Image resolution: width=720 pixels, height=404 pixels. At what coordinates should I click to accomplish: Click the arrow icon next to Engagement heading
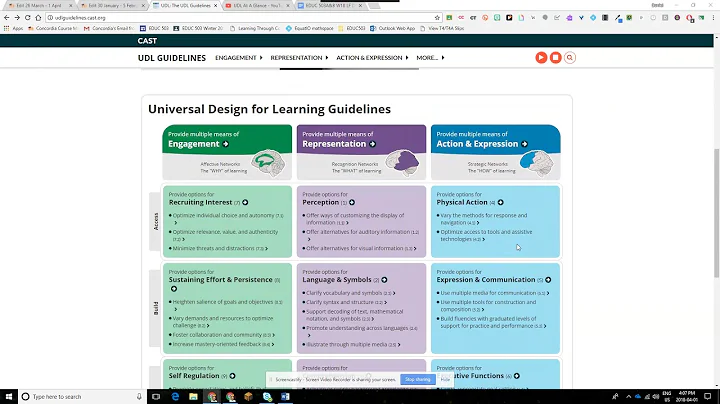click(225, 144)
